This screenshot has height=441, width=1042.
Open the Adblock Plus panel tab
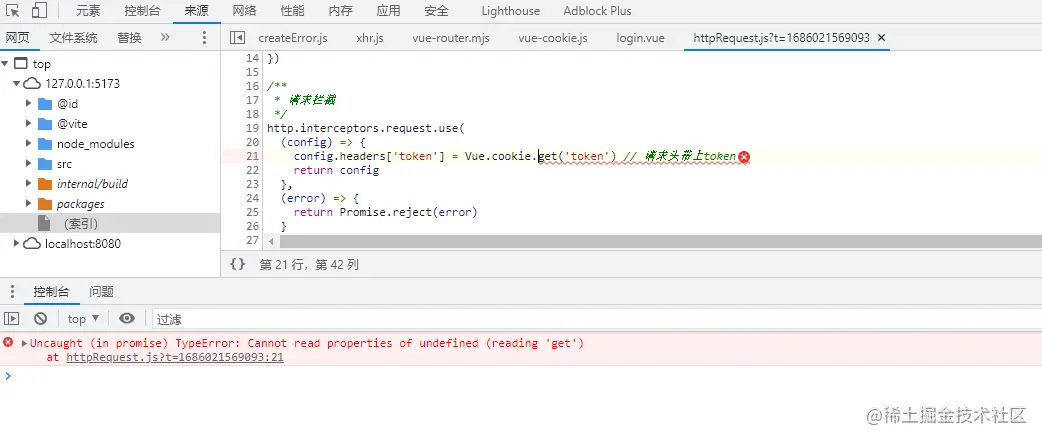597,11
